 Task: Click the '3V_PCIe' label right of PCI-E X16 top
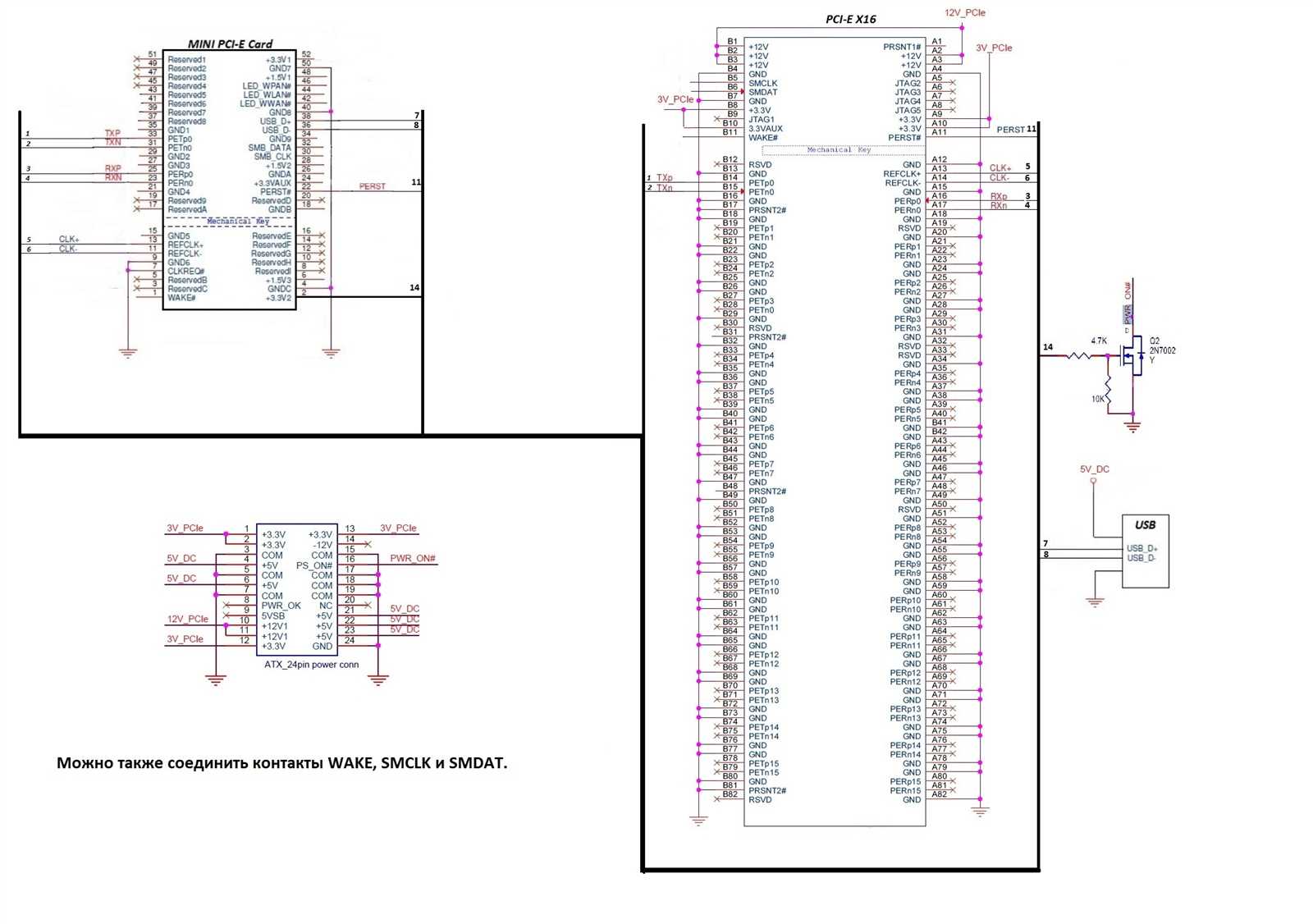point(994,48)
